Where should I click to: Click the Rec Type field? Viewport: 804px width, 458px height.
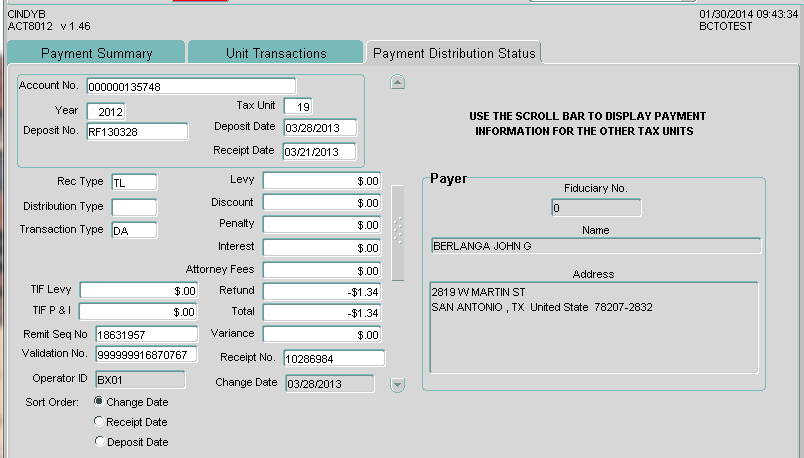(x=133, y=182)
